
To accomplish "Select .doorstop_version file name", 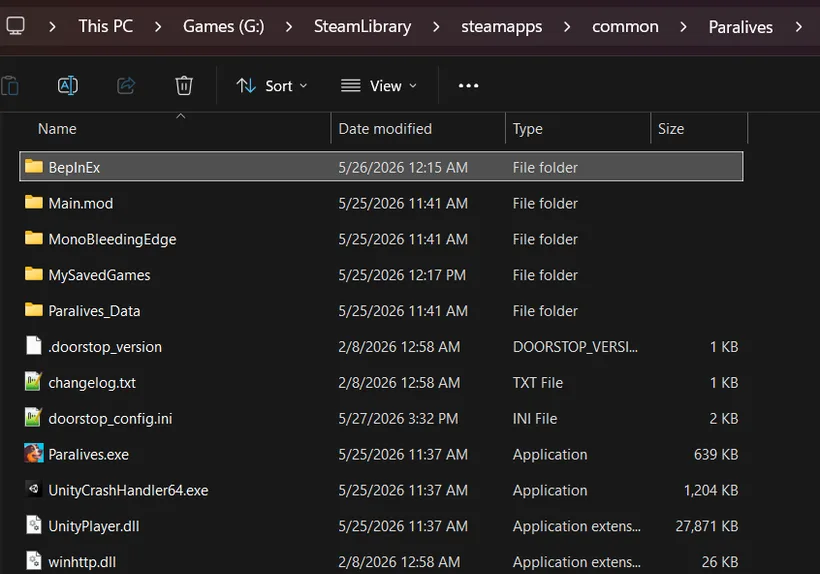I will click(x=105, y=347).
